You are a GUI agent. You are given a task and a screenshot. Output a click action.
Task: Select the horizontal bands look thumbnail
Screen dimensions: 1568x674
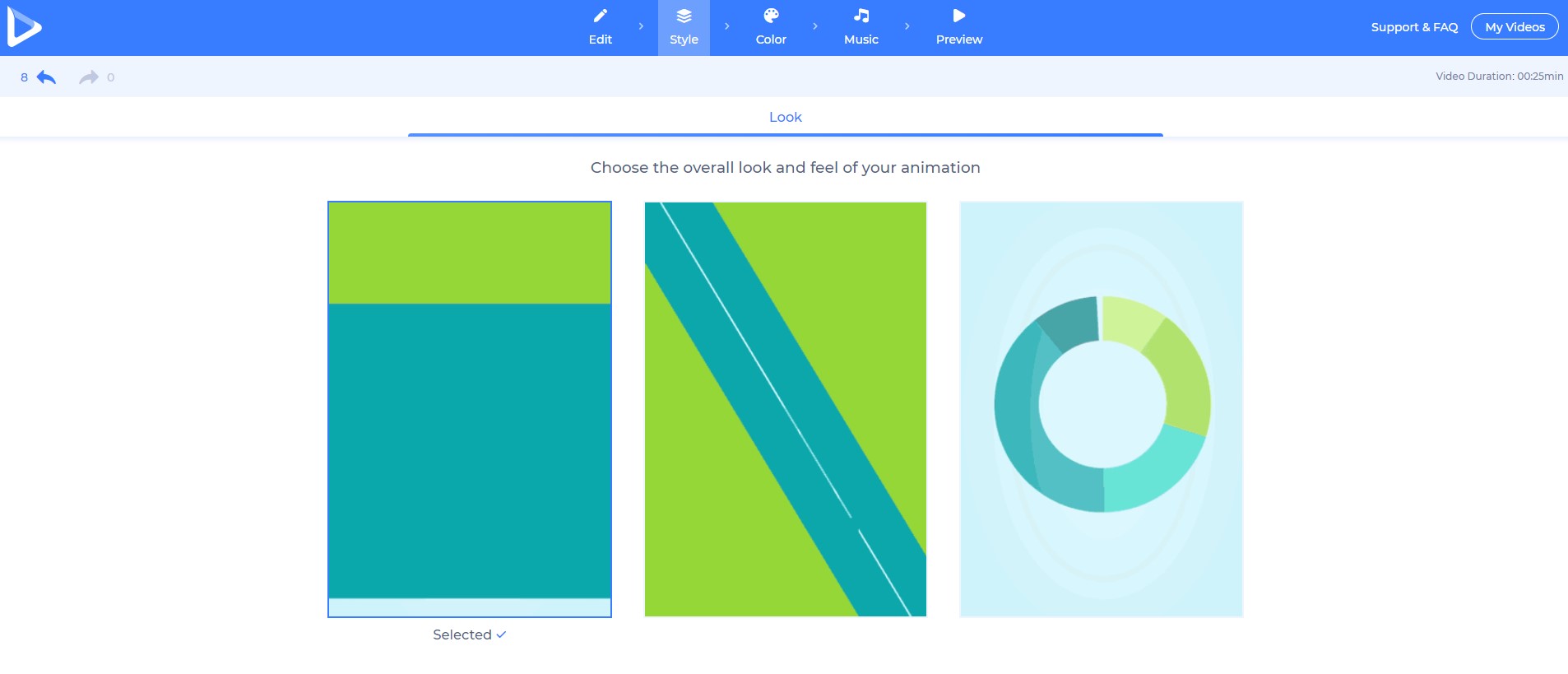coord(469,409)
